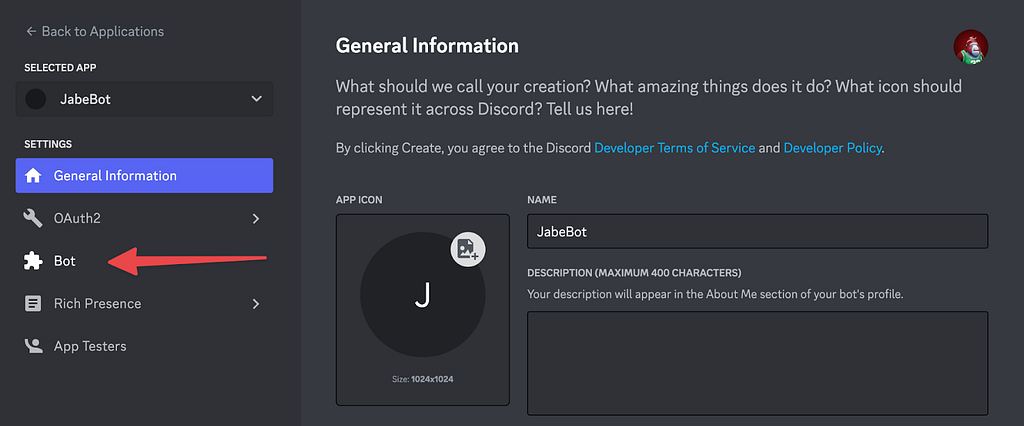Screen dimensions: 1024x426
Task: Open the Bot settings page
Action: coord(144,261)
